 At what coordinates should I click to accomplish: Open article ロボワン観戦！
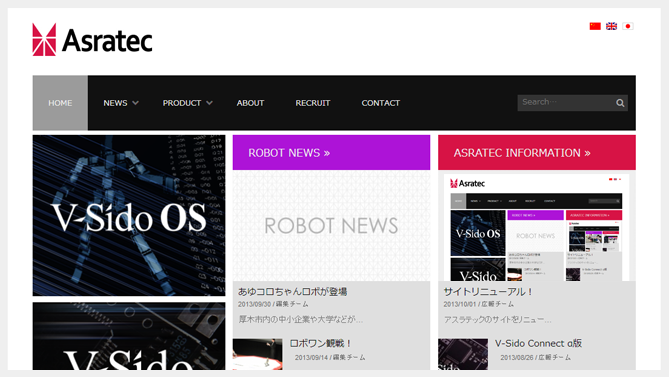click(x=320, y=343)
